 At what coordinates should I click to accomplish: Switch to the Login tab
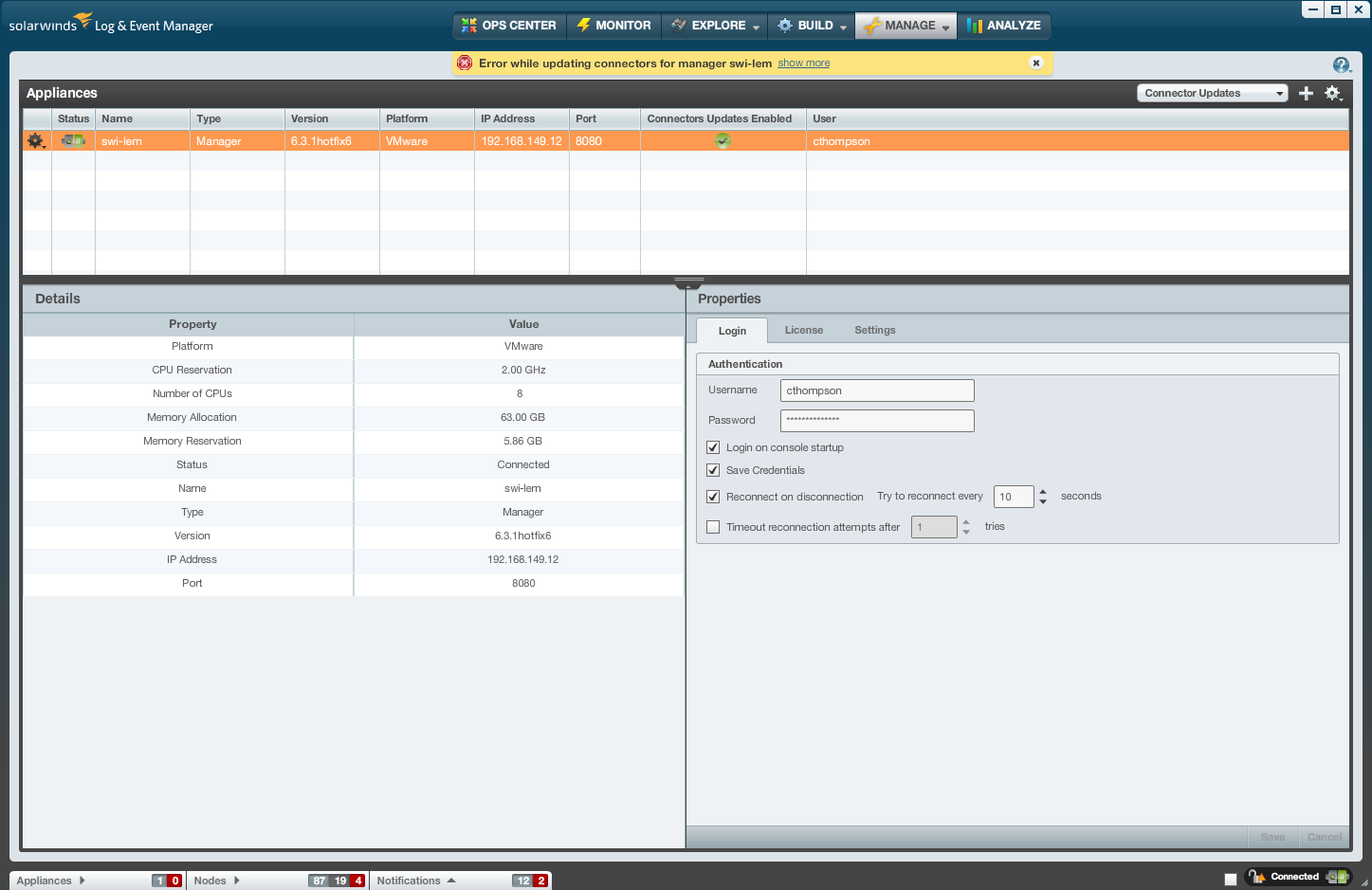[732, 331]
